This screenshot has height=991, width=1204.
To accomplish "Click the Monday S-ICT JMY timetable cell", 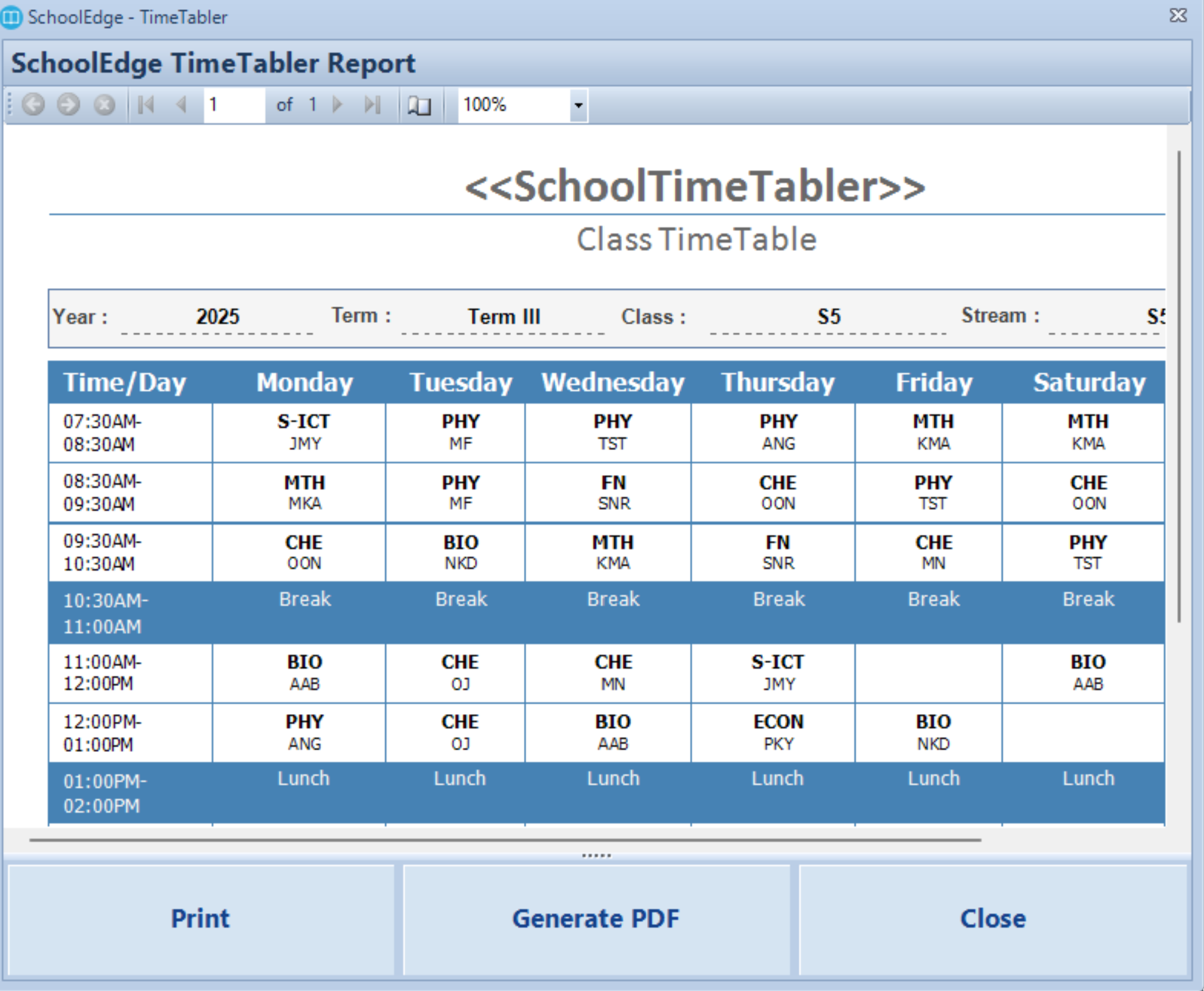I will coord(304,432).
